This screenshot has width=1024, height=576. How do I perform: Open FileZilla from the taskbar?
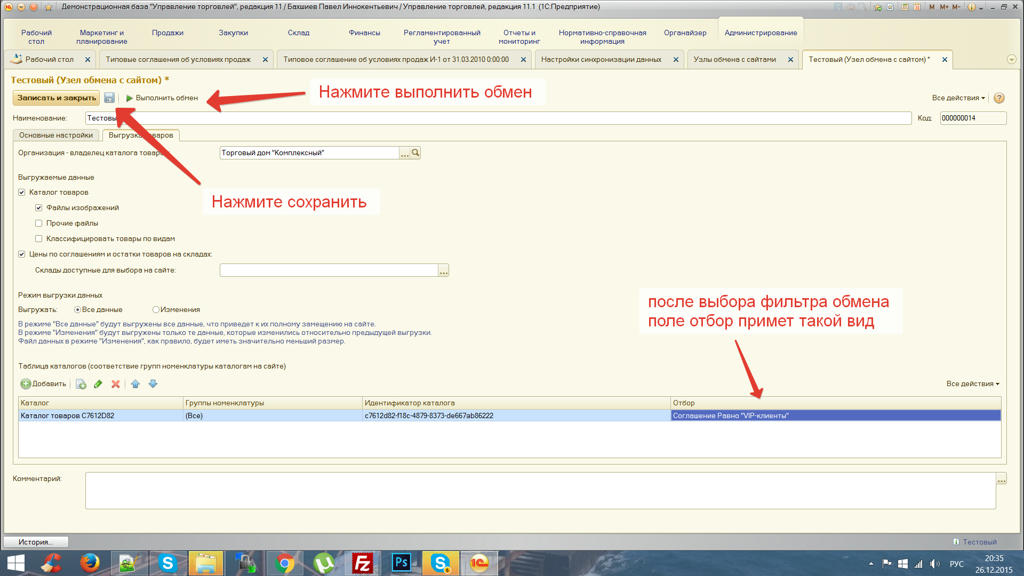362,563
